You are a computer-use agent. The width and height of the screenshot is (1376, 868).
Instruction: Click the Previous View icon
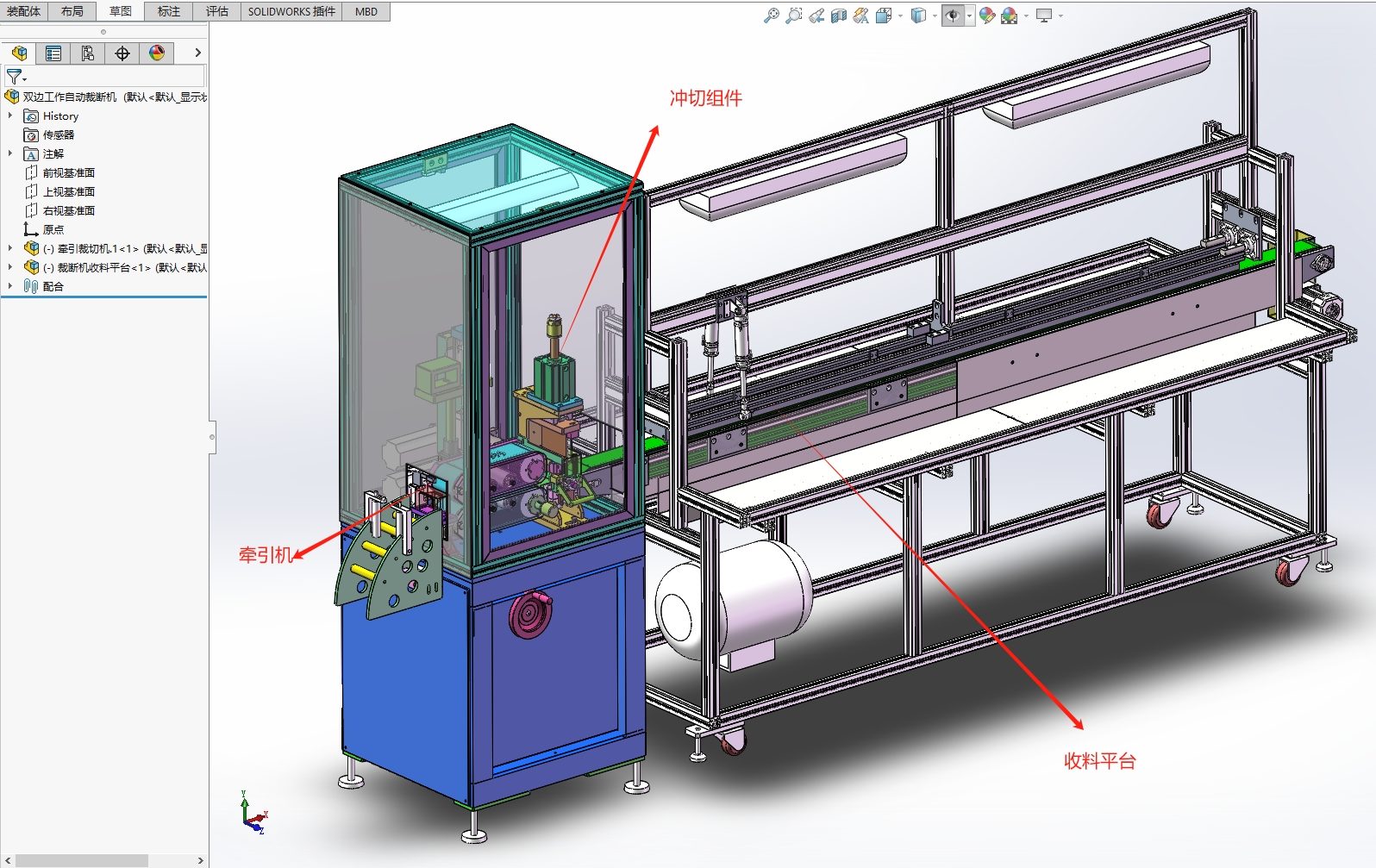tap(816, 16)
